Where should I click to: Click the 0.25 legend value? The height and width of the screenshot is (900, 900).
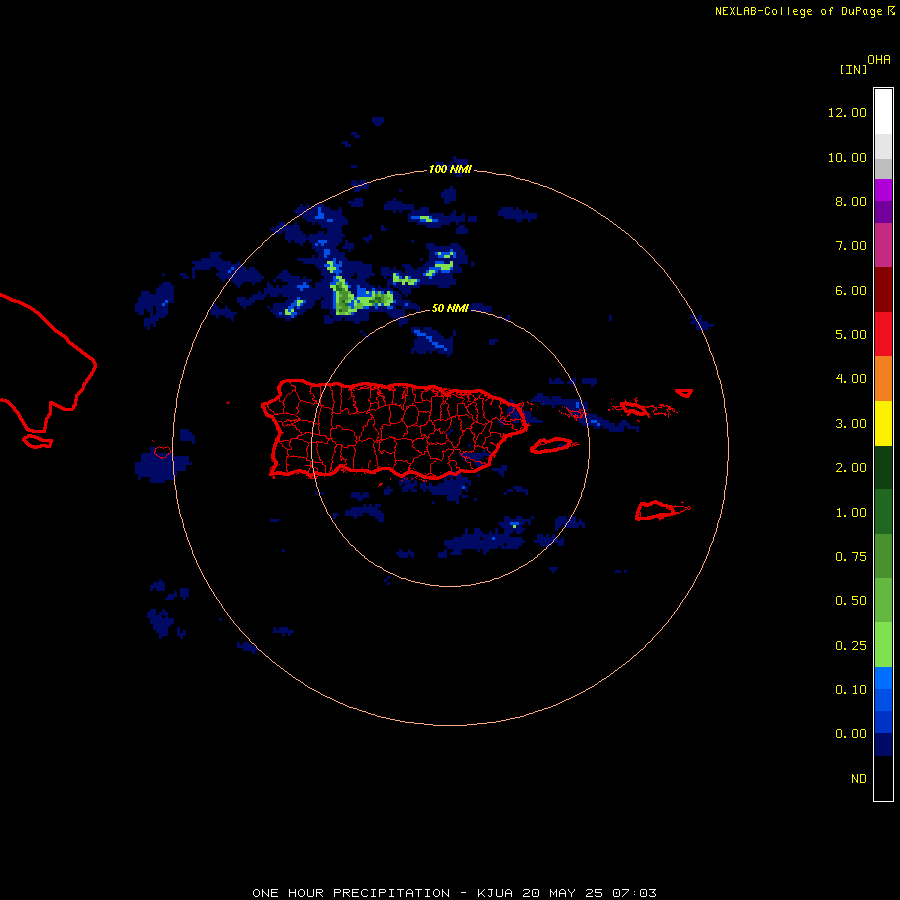point(851,646)
